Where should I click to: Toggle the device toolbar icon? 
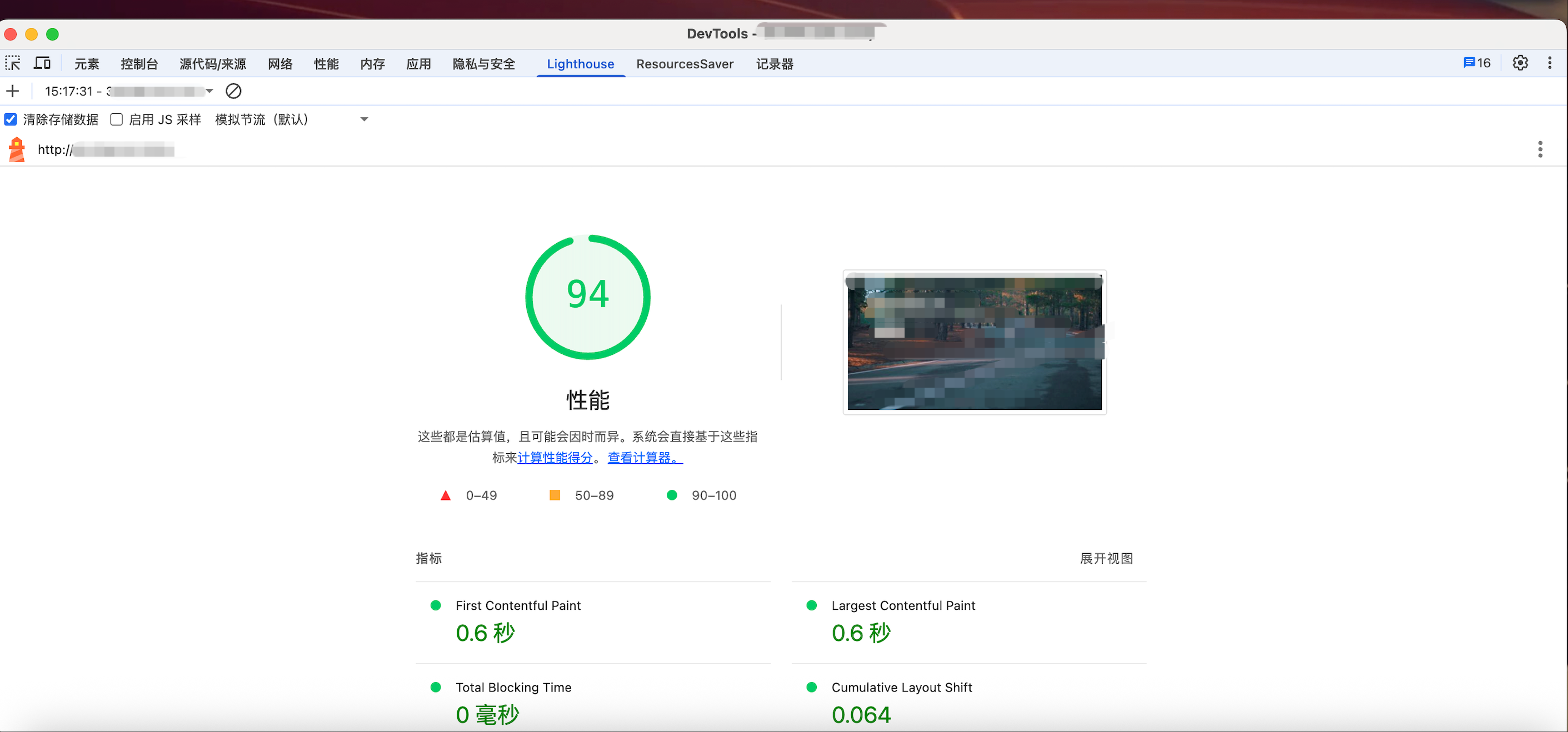point(42,63)
